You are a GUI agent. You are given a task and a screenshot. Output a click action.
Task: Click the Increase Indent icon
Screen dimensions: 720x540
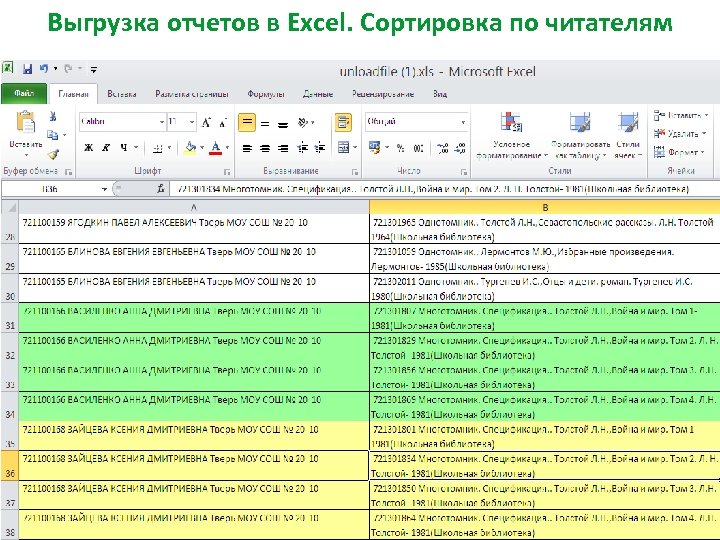tap(320, 148)
